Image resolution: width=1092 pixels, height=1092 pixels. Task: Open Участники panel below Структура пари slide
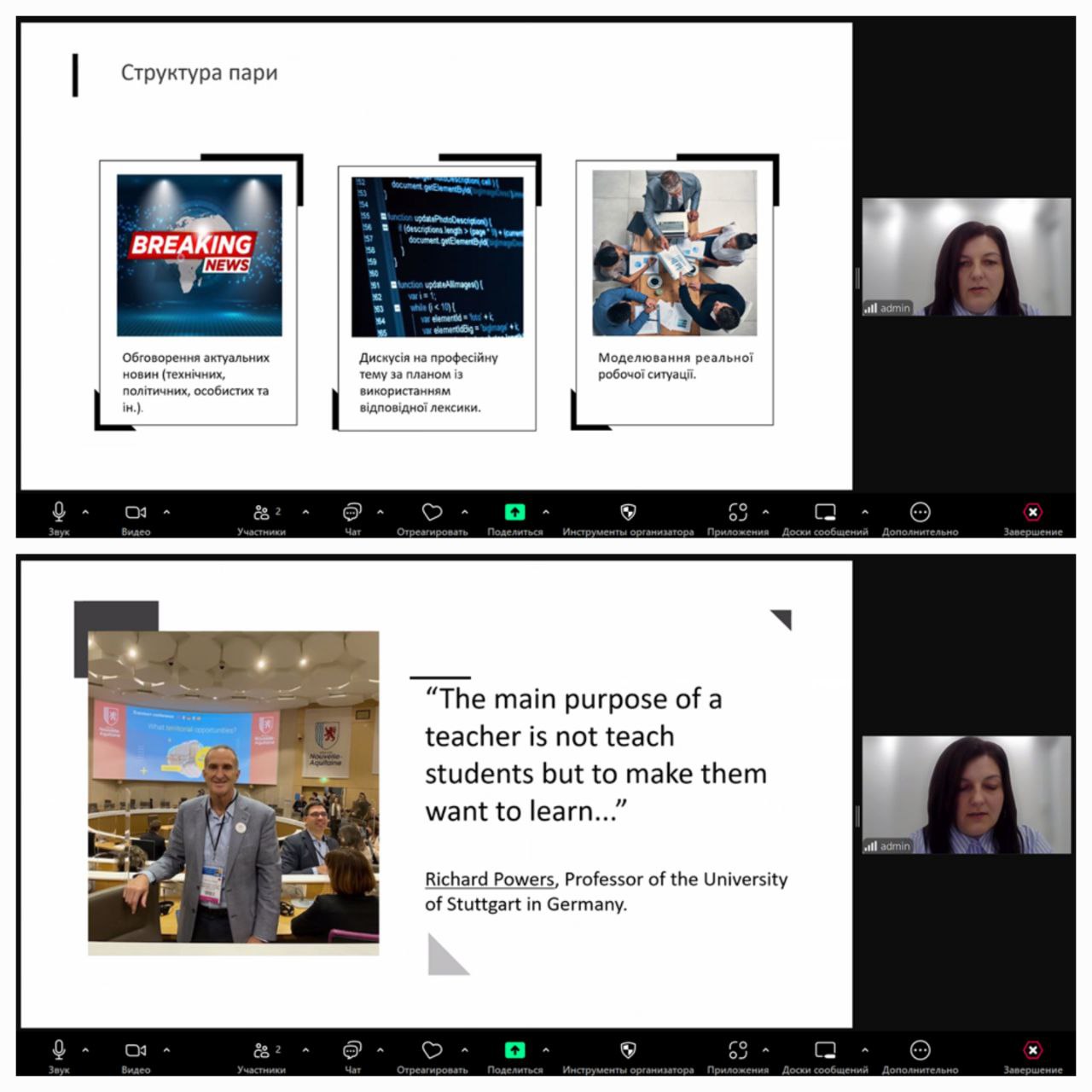(261, 518)
